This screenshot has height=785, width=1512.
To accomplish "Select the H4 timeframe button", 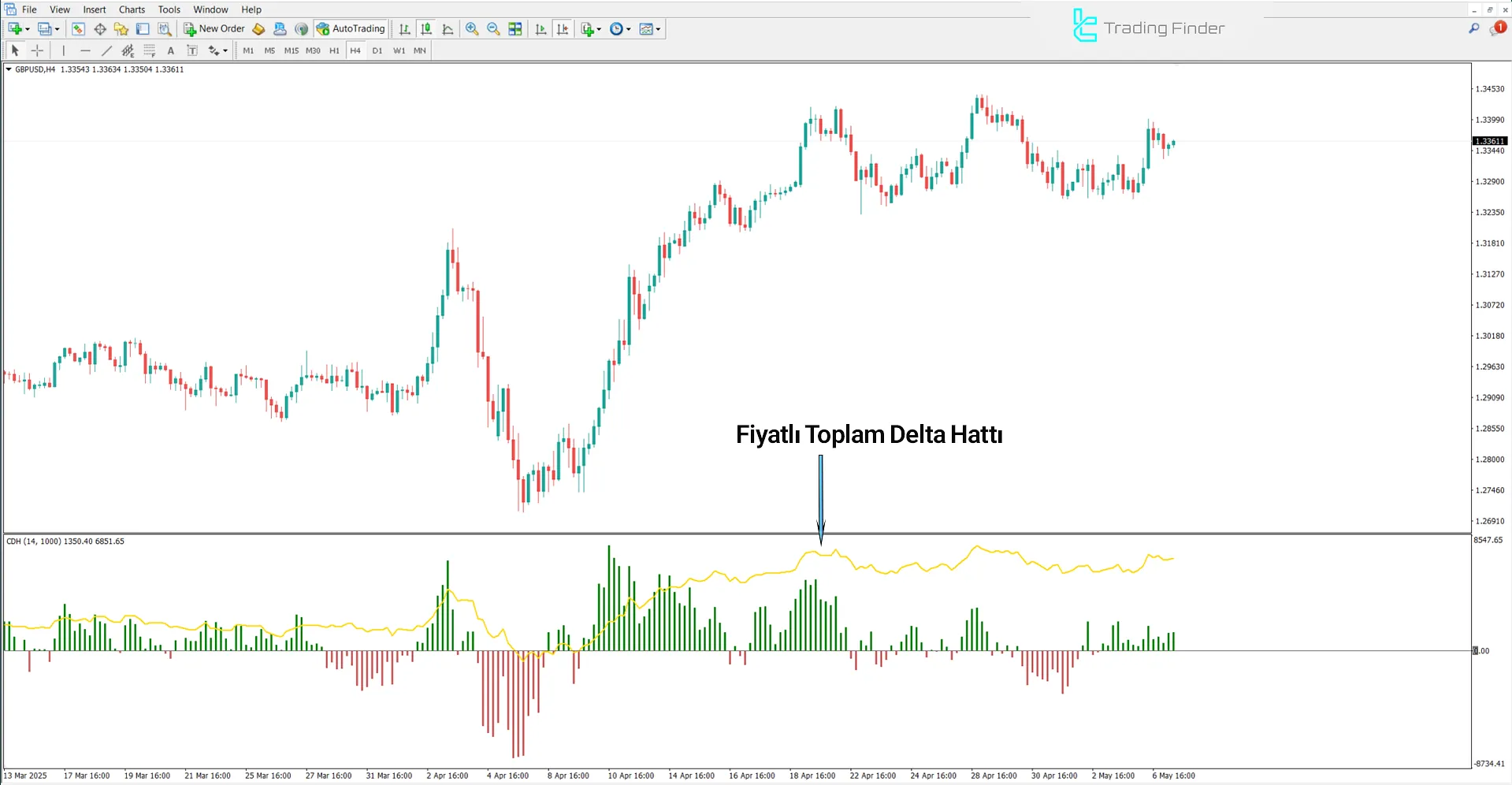I will 355,50.
